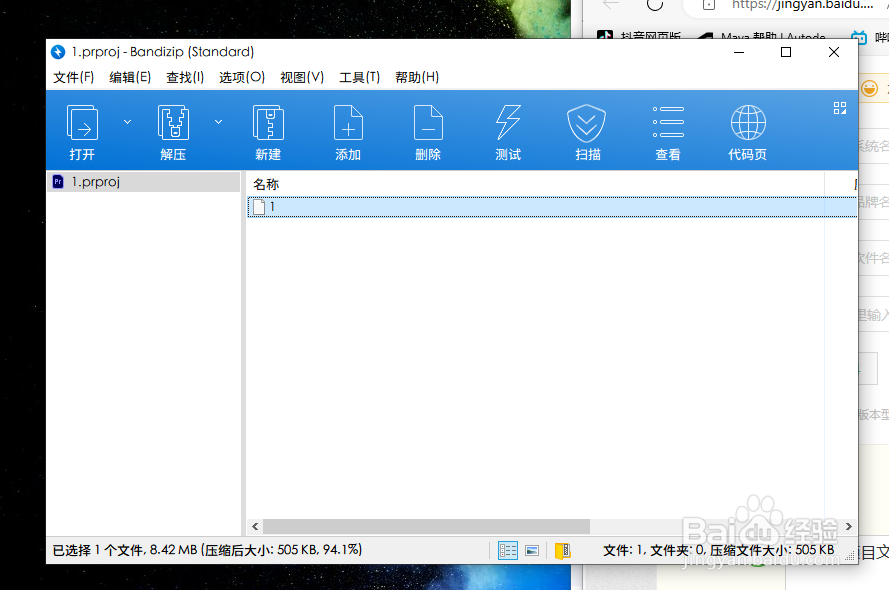Click the Maya 帮助 bookmark in browser

click(x=762, y=36)
